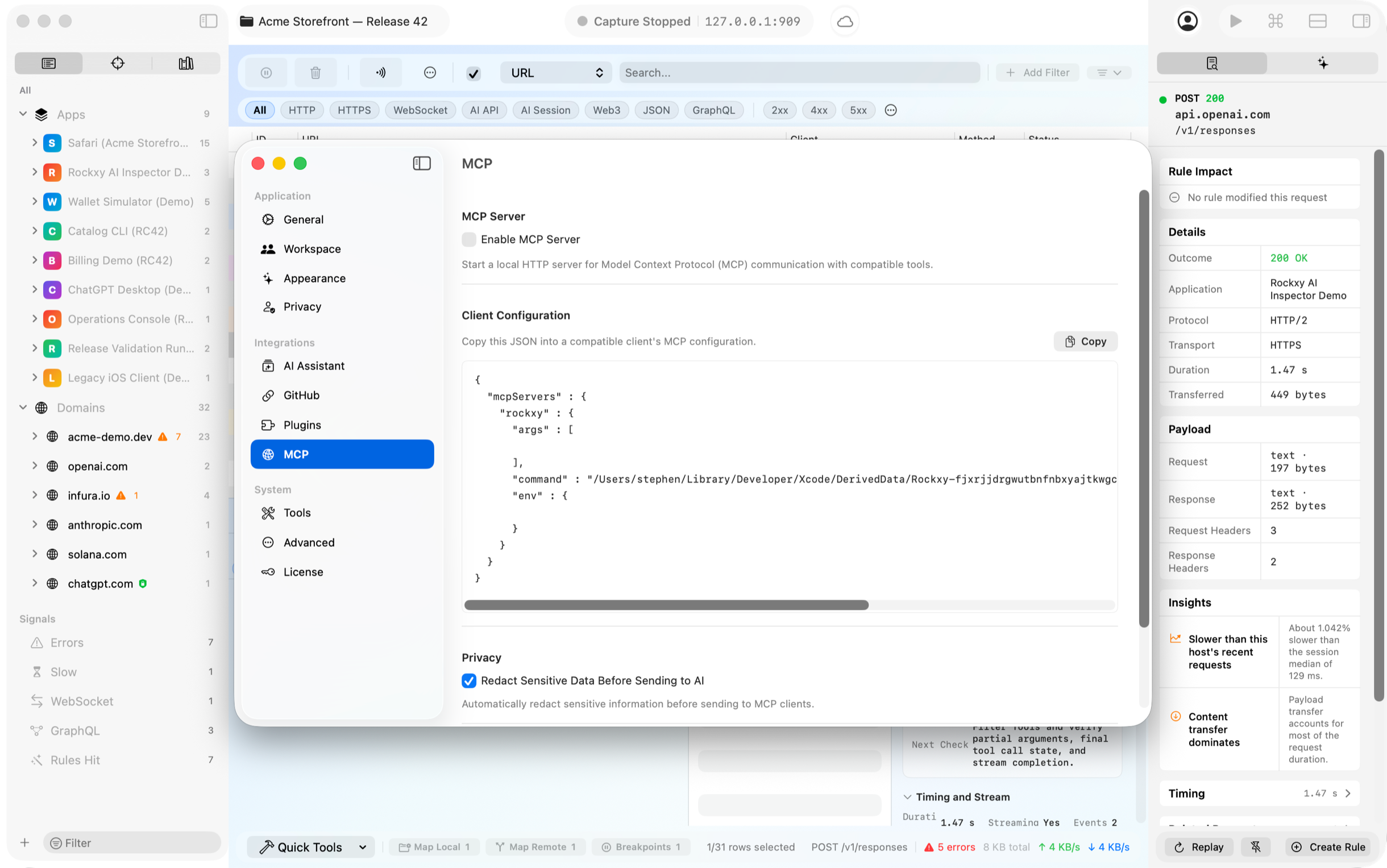Viewport: 1387px width, 868px height.
Task: Click the play icon in the top bar
Action: pos(1235,21)
